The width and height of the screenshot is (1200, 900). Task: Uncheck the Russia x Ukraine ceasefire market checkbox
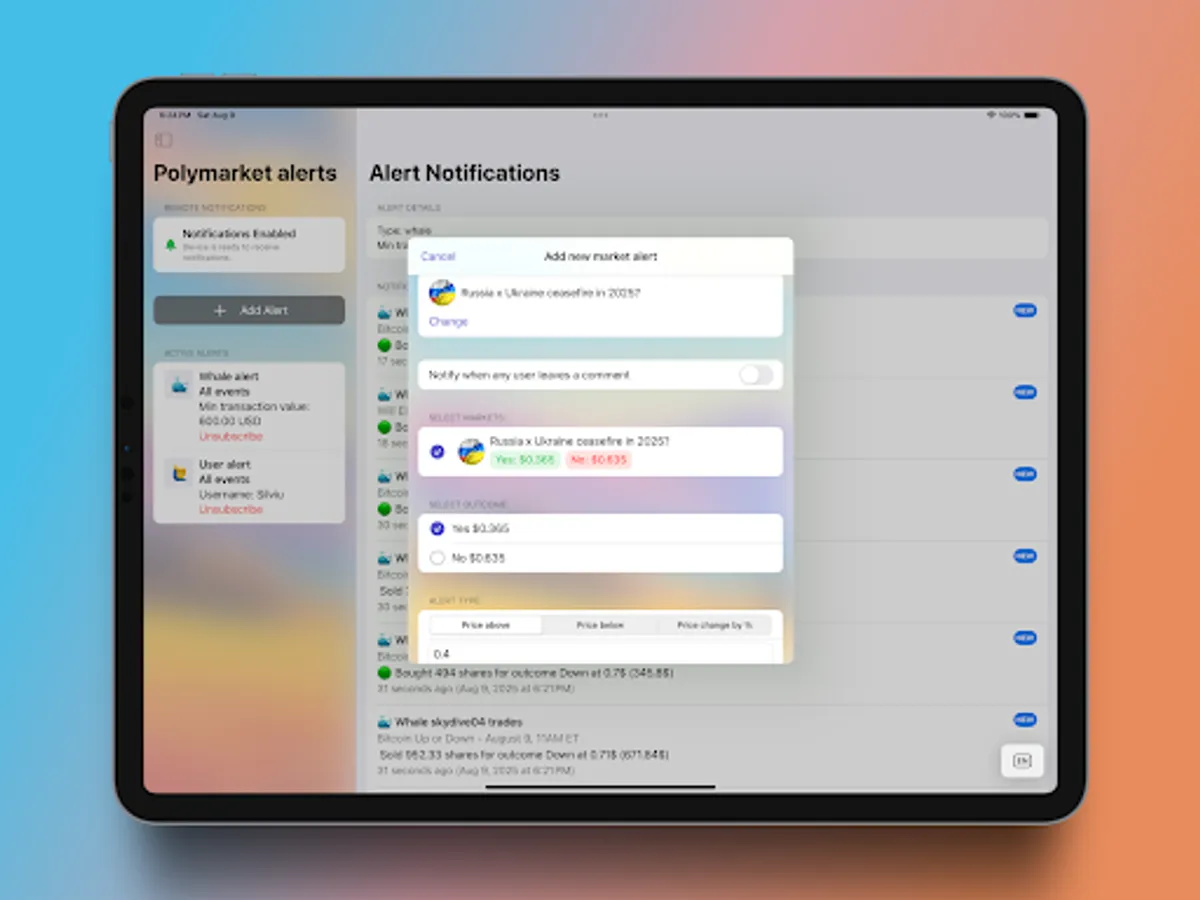coord(436,451)
